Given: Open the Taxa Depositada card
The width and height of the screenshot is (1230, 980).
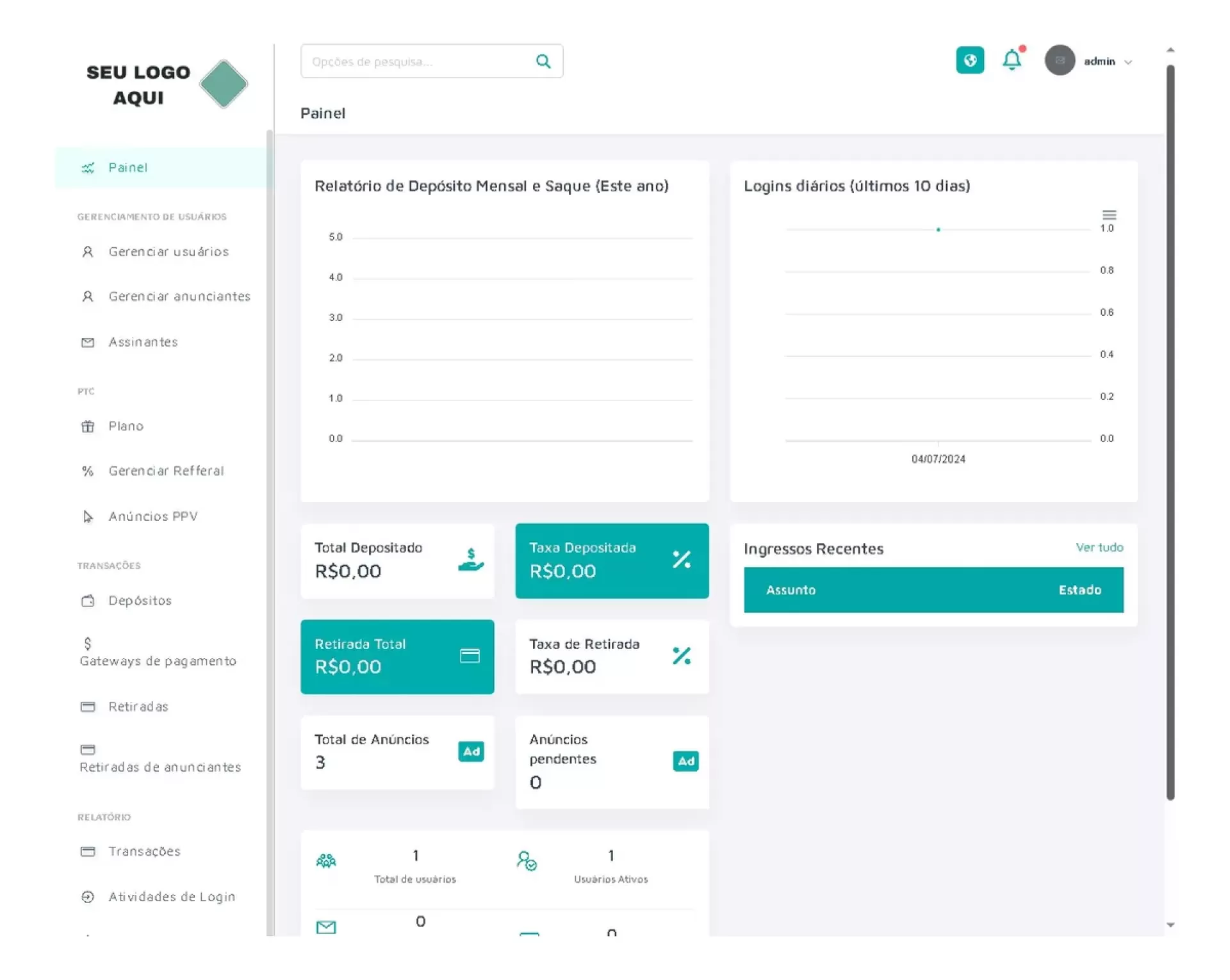Looking at the screenshot, I should (x=611, y=560).
